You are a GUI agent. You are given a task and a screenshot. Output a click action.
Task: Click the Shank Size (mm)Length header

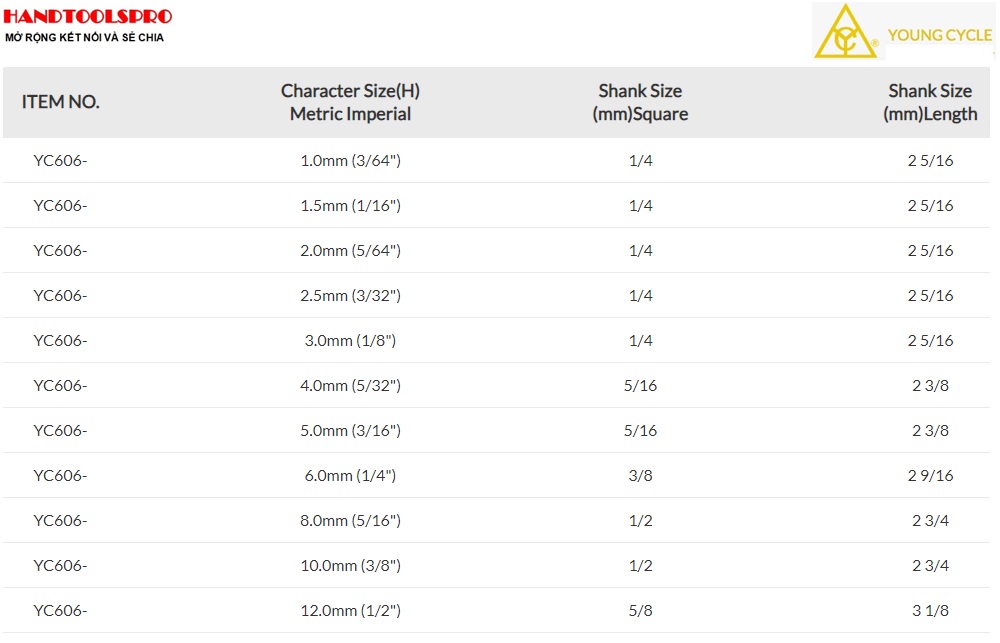click(x=930, y=102)
